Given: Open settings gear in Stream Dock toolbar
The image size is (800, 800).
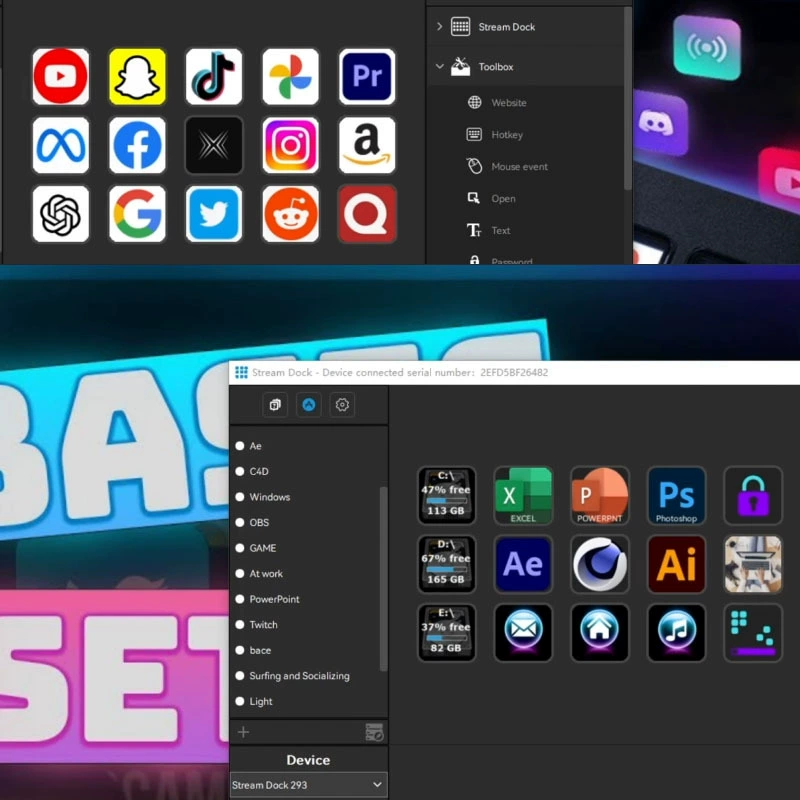Looking at the screenshot, I should click(x=342, y=405).
